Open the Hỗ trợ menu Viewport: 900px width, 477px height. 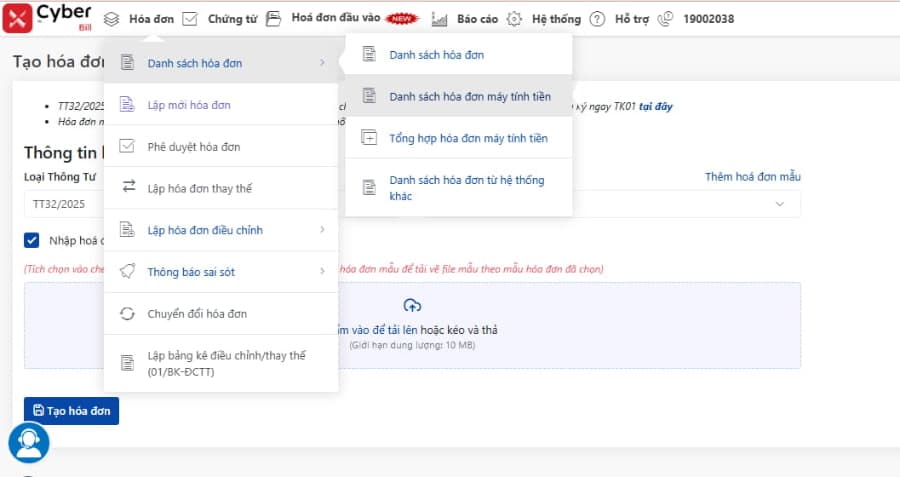tap(631, 19)
